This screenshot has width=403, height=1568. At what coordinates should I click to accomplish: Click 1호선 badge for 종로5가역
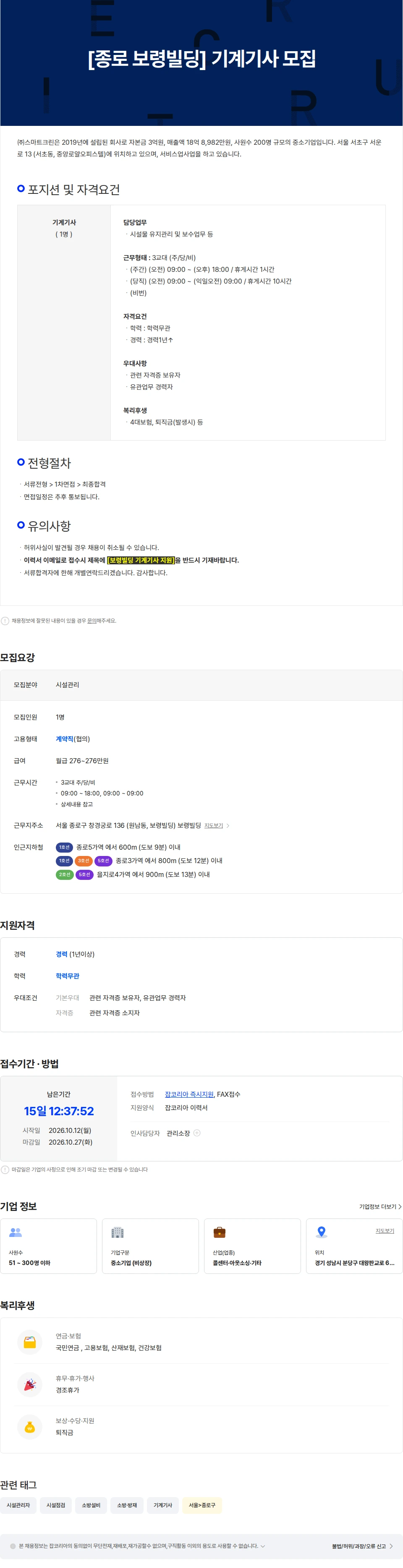(65, 847)
